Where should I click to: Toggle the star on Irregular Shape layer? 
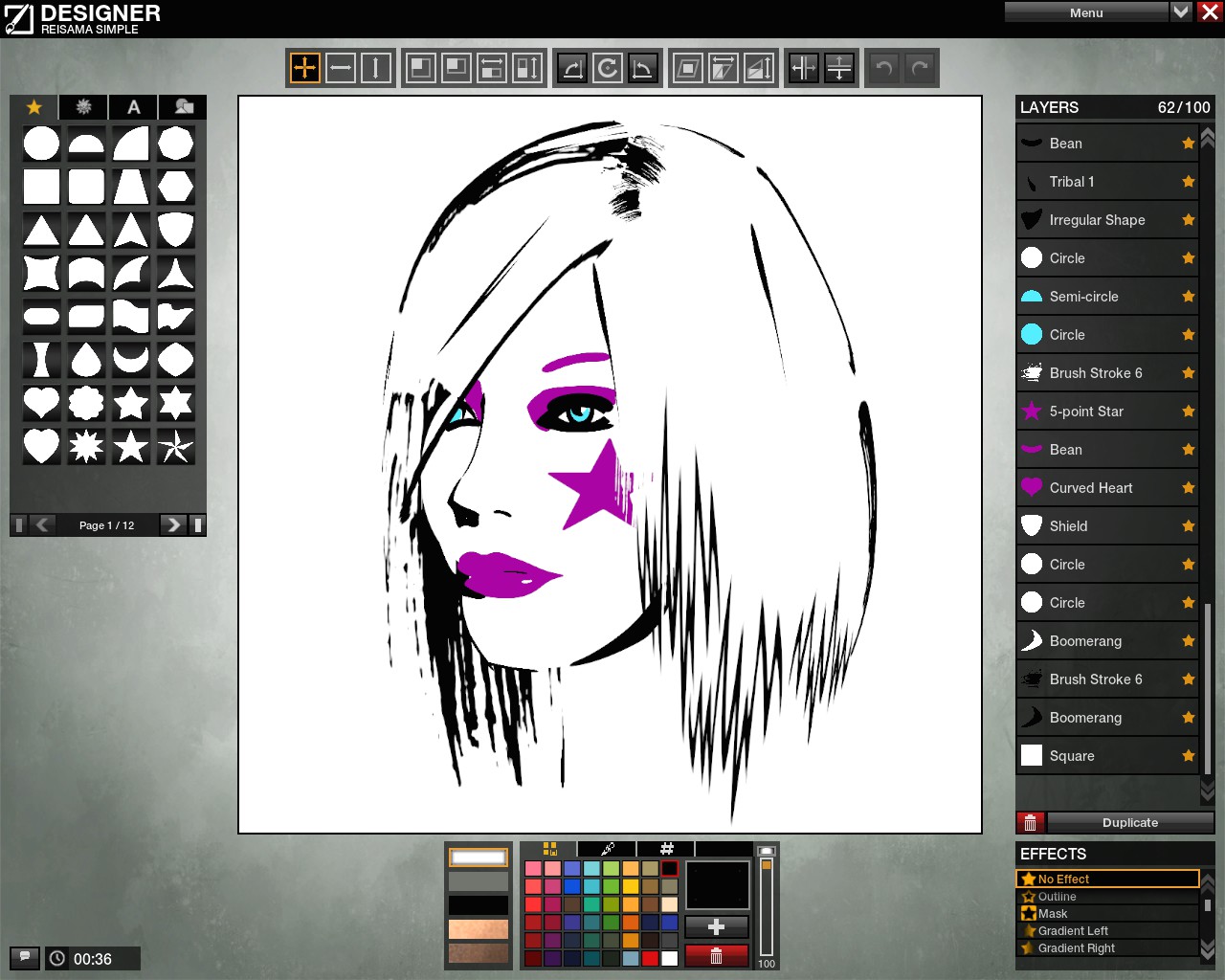pos(1189,220)
